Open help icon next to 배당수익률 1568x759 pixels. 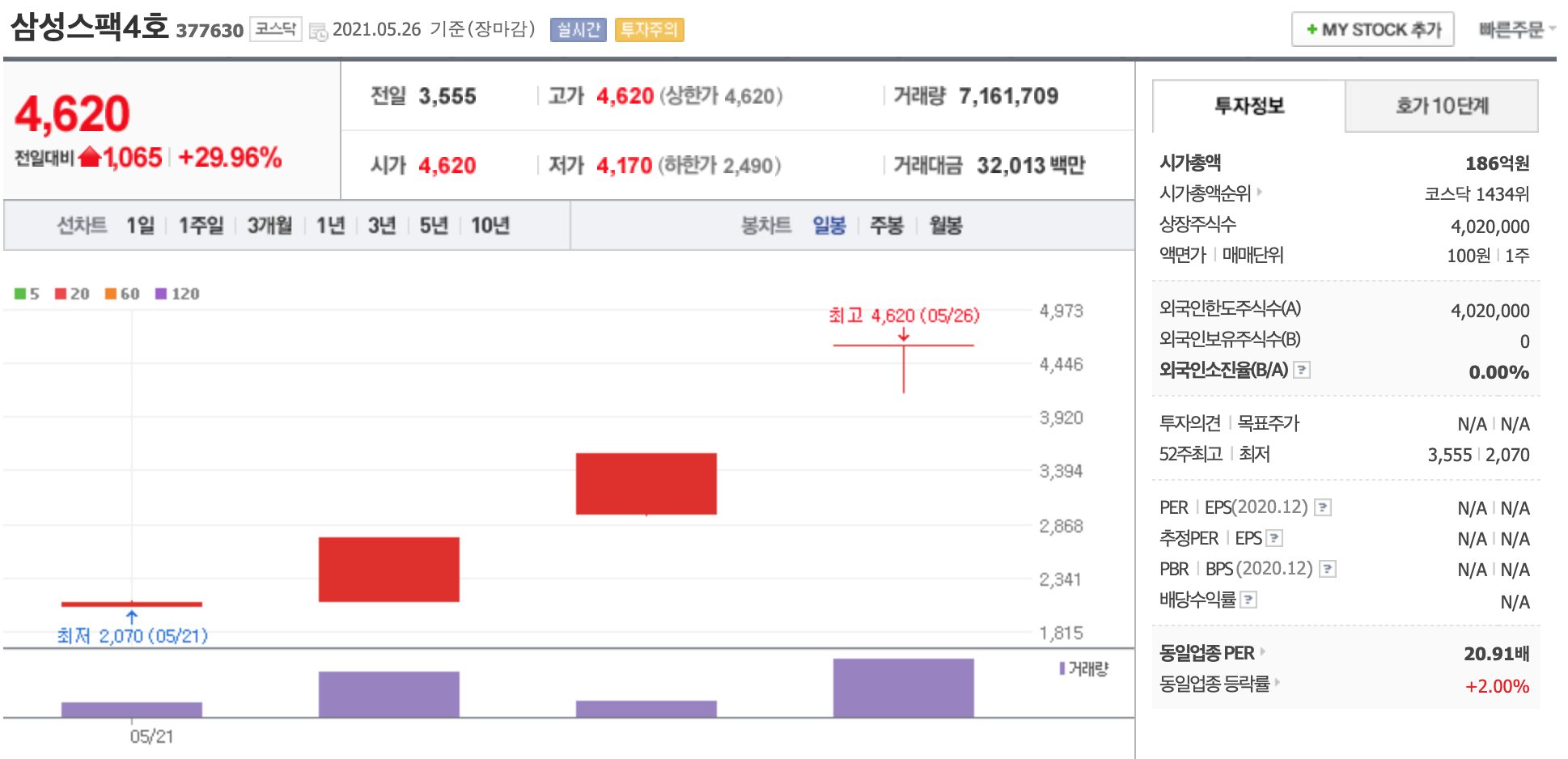pyautogui.click(x=1248, y=600)
